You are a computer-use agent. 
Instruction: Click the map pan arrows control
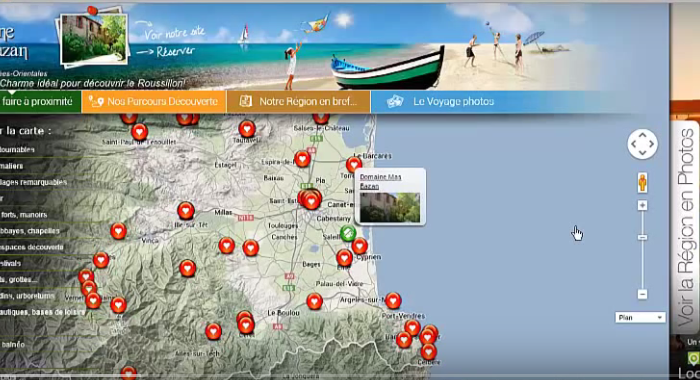pos(642,144)
